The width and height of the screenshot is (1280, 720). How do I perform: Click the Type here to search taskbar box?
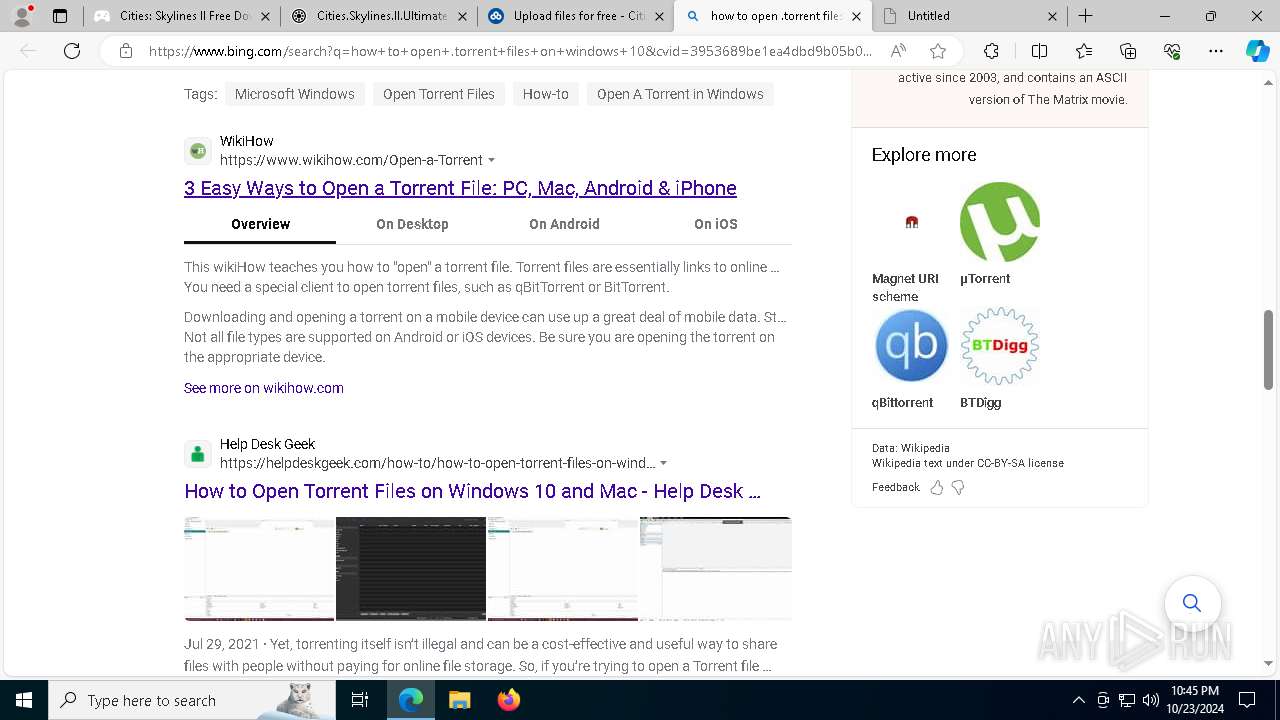coord(192,700)
